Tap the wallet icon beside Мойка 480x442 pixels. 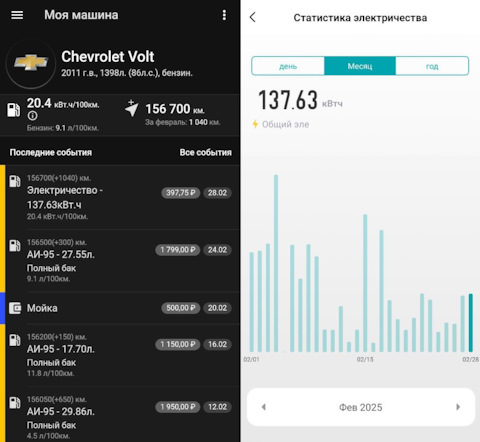coord(15,308)
